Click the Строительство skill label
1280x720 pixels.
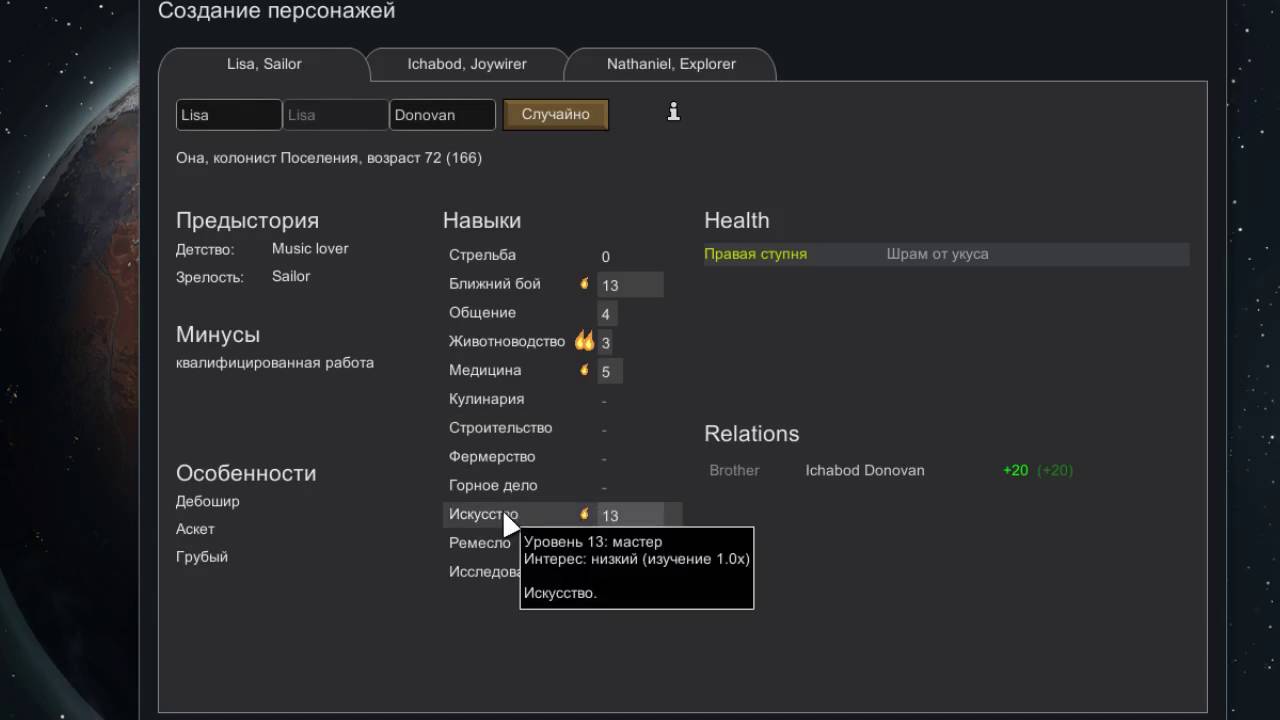(x=500, y=428)
